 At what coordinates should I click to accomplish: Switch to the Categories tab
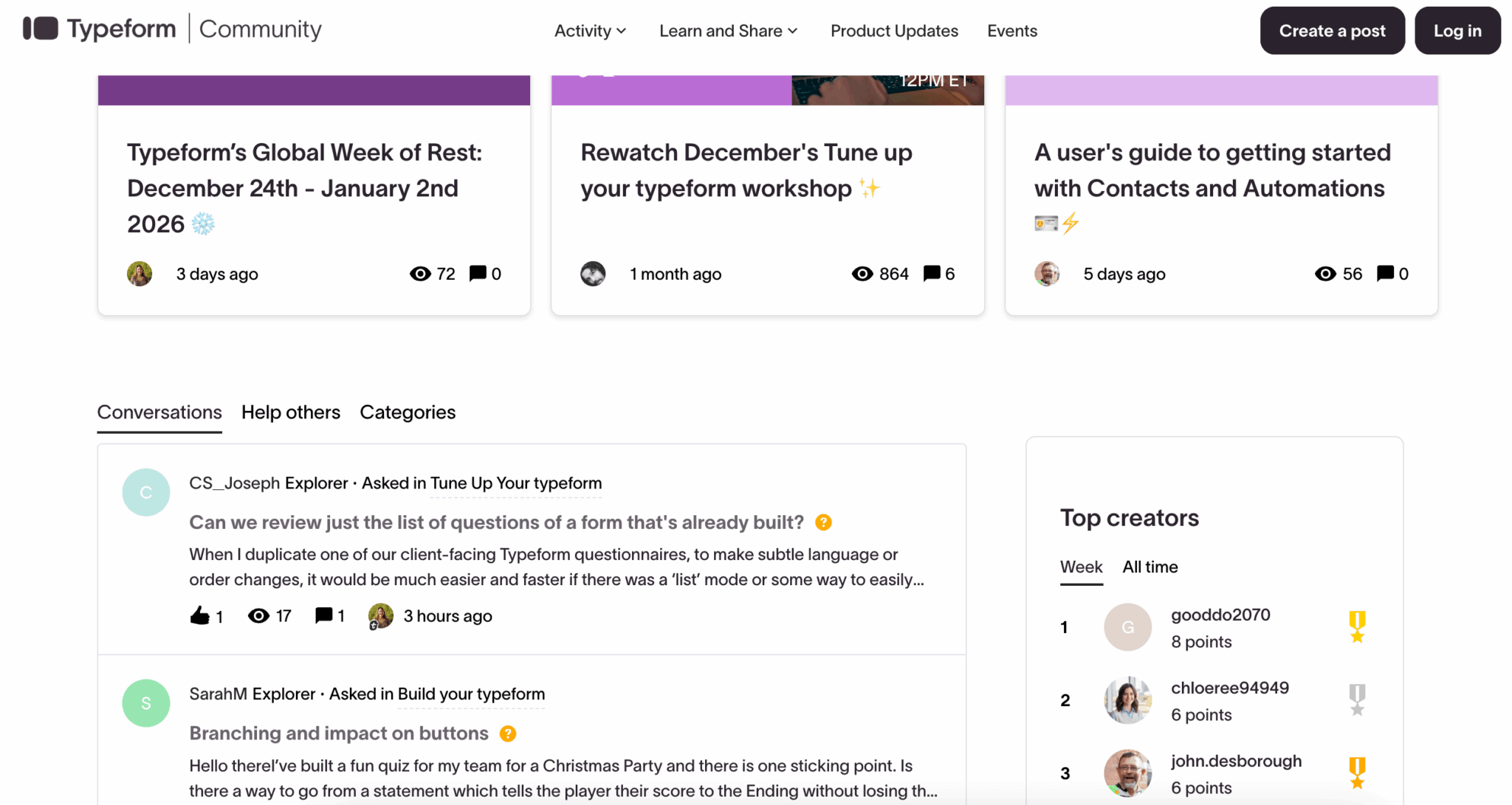point(407,412)
